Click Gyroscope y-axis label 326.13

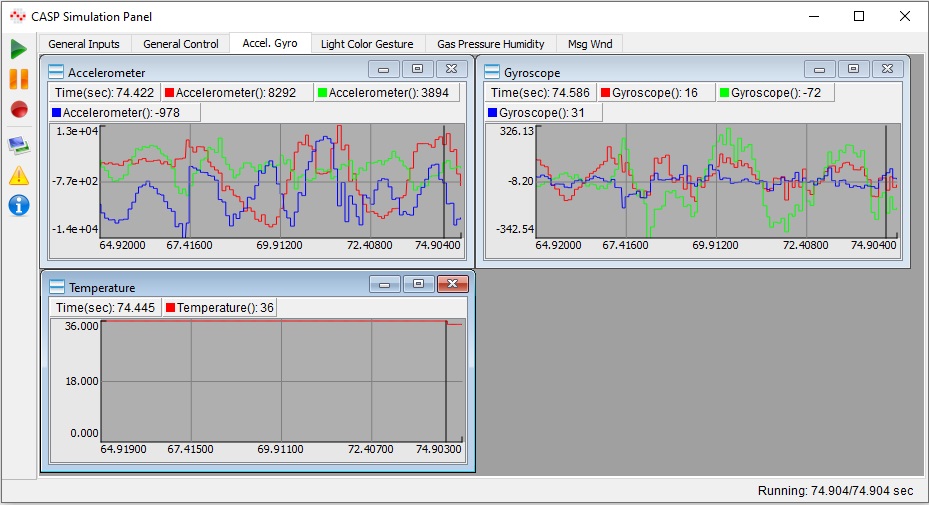point(516,131)
